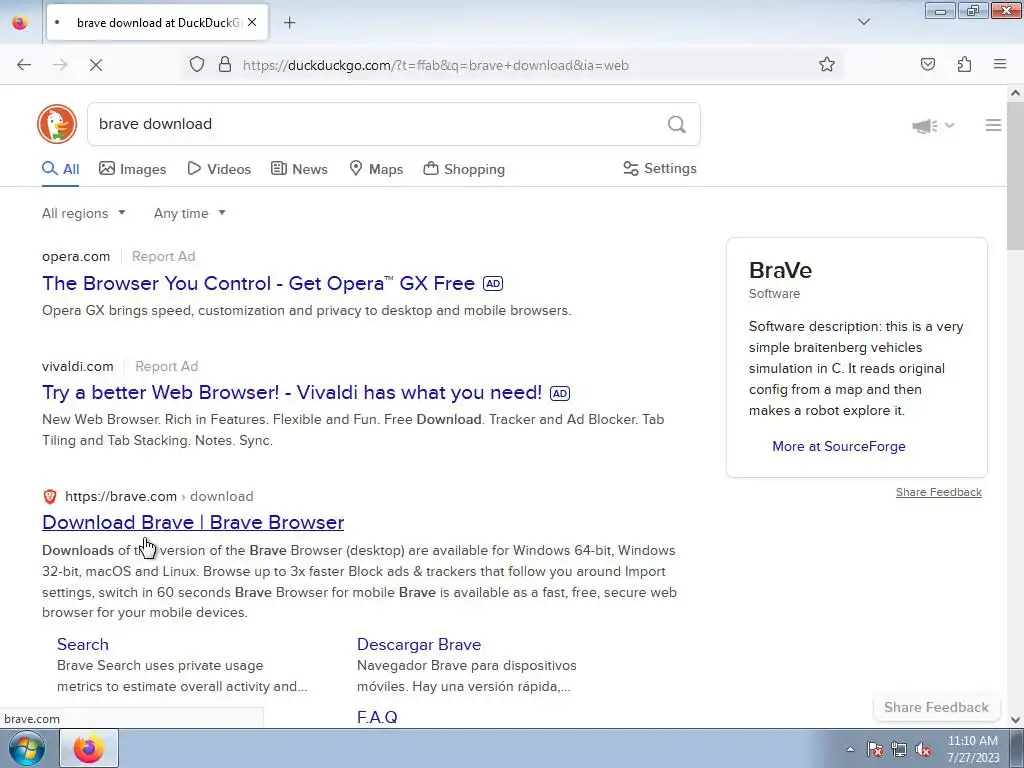1024x768 pixels.
Task: Open the Opera GX Free ad link
Action: 258,283
